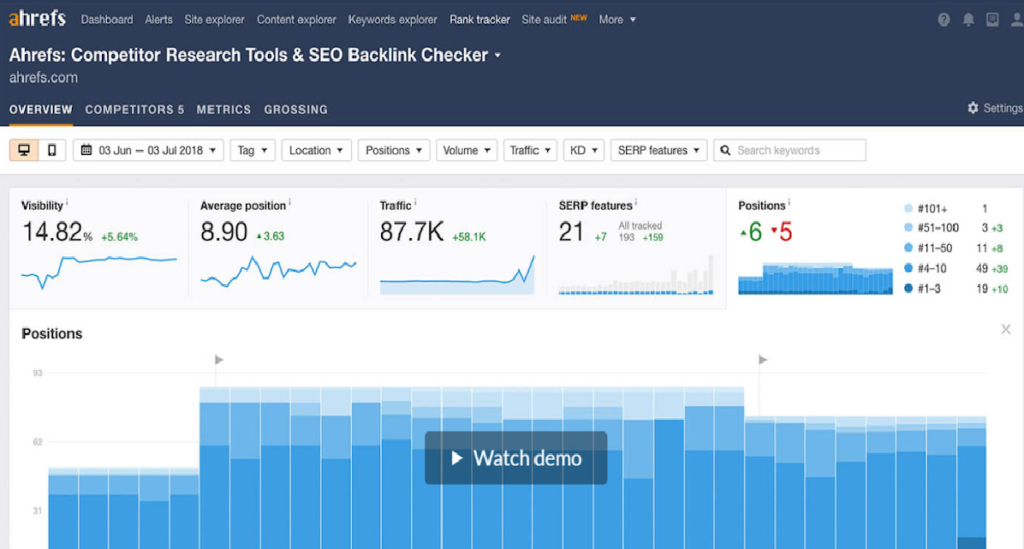This screenshot has width=1024, height=549.
Task: Click the Positions mini stacked chart
Action: point(816,279)
